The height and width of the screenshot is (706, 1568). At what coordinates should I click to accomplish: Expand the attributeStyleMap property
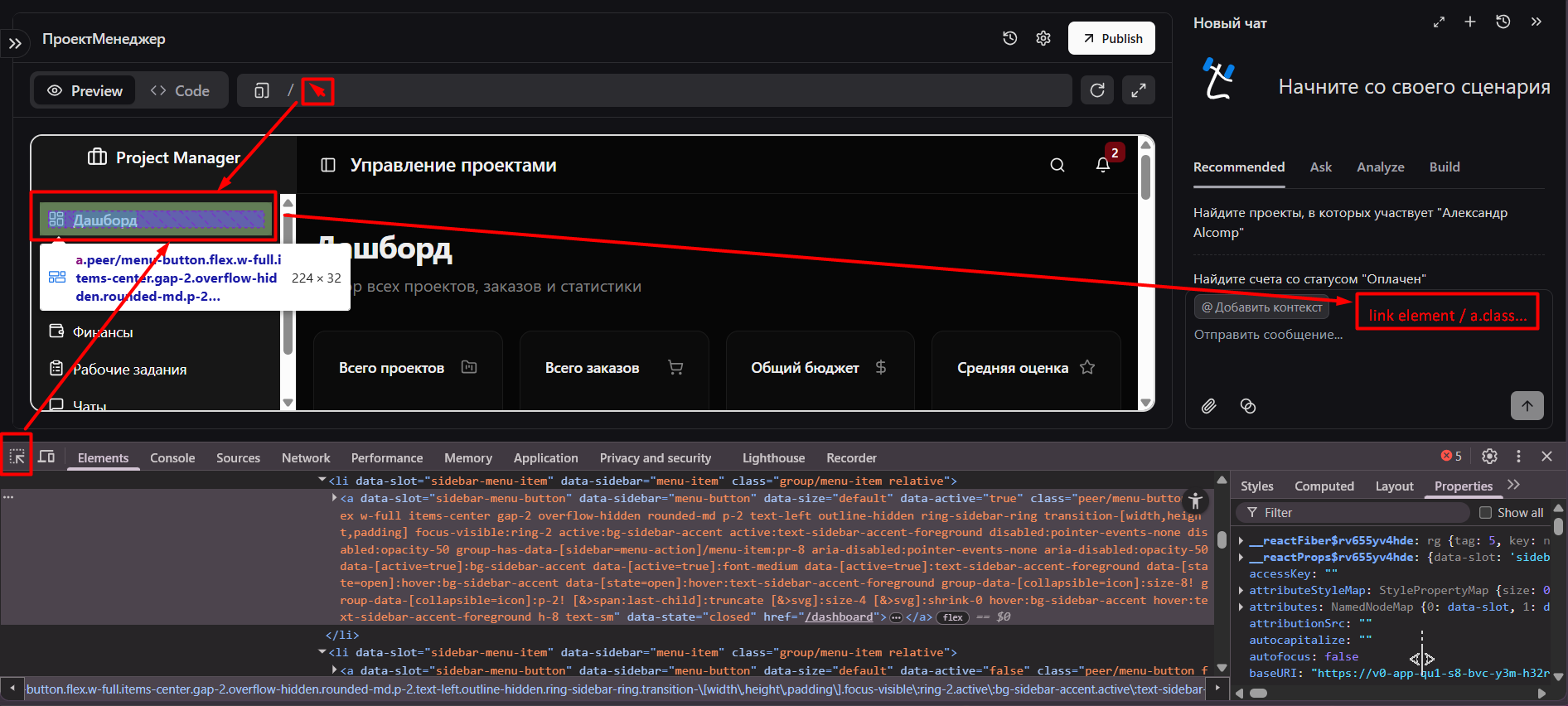1241,591
